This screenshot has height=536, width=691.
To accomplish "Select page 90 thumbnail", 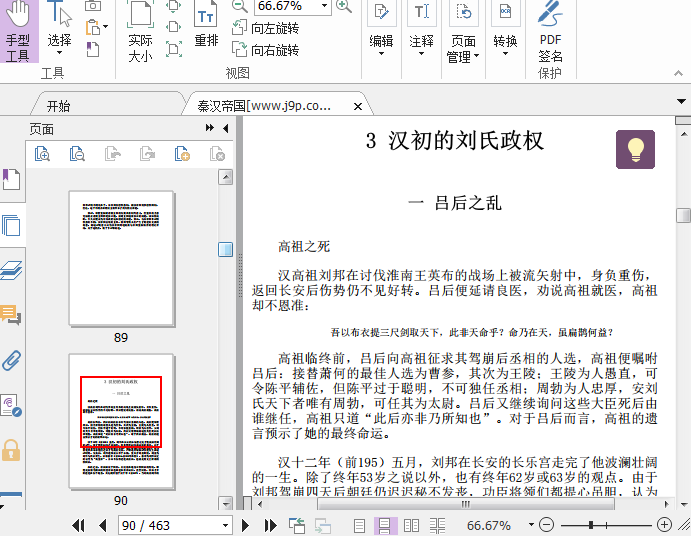I will [121, 421].
